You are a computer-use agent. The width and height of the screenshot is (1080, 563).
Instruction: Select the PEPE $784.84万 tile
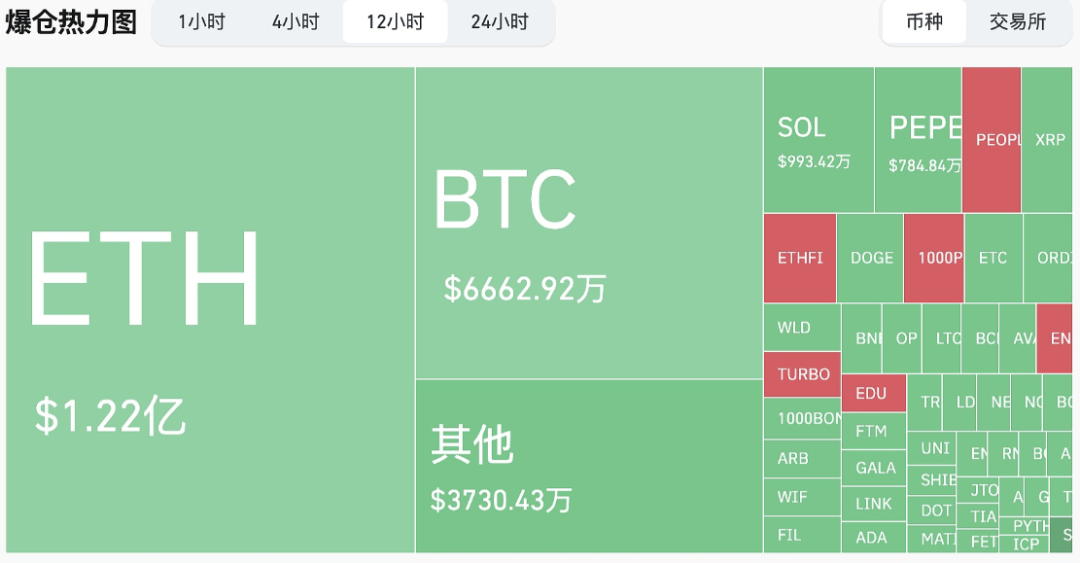tap(918, 140)
